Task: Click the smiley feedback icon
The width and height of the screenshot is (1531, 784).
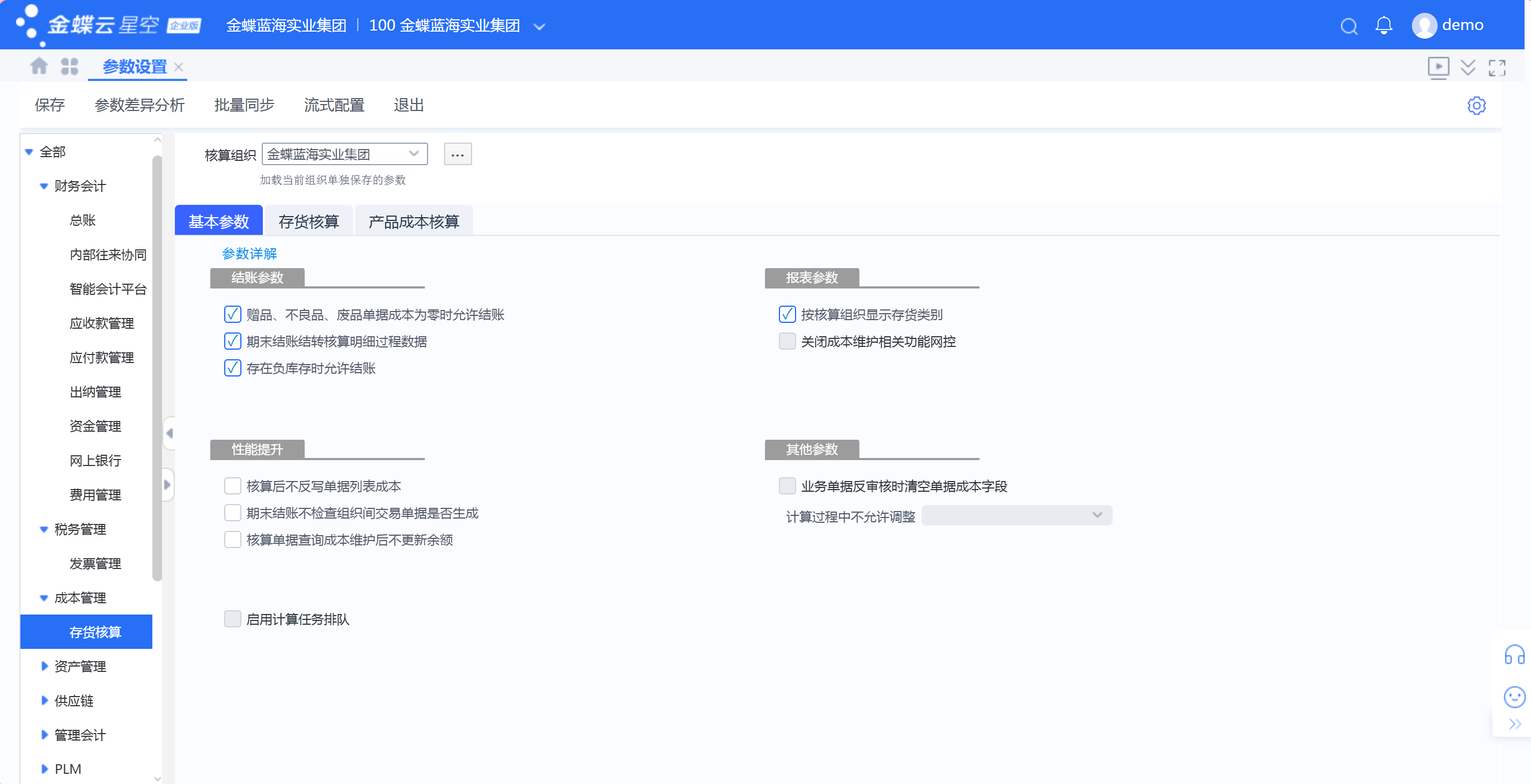Action: point(1514,696)
